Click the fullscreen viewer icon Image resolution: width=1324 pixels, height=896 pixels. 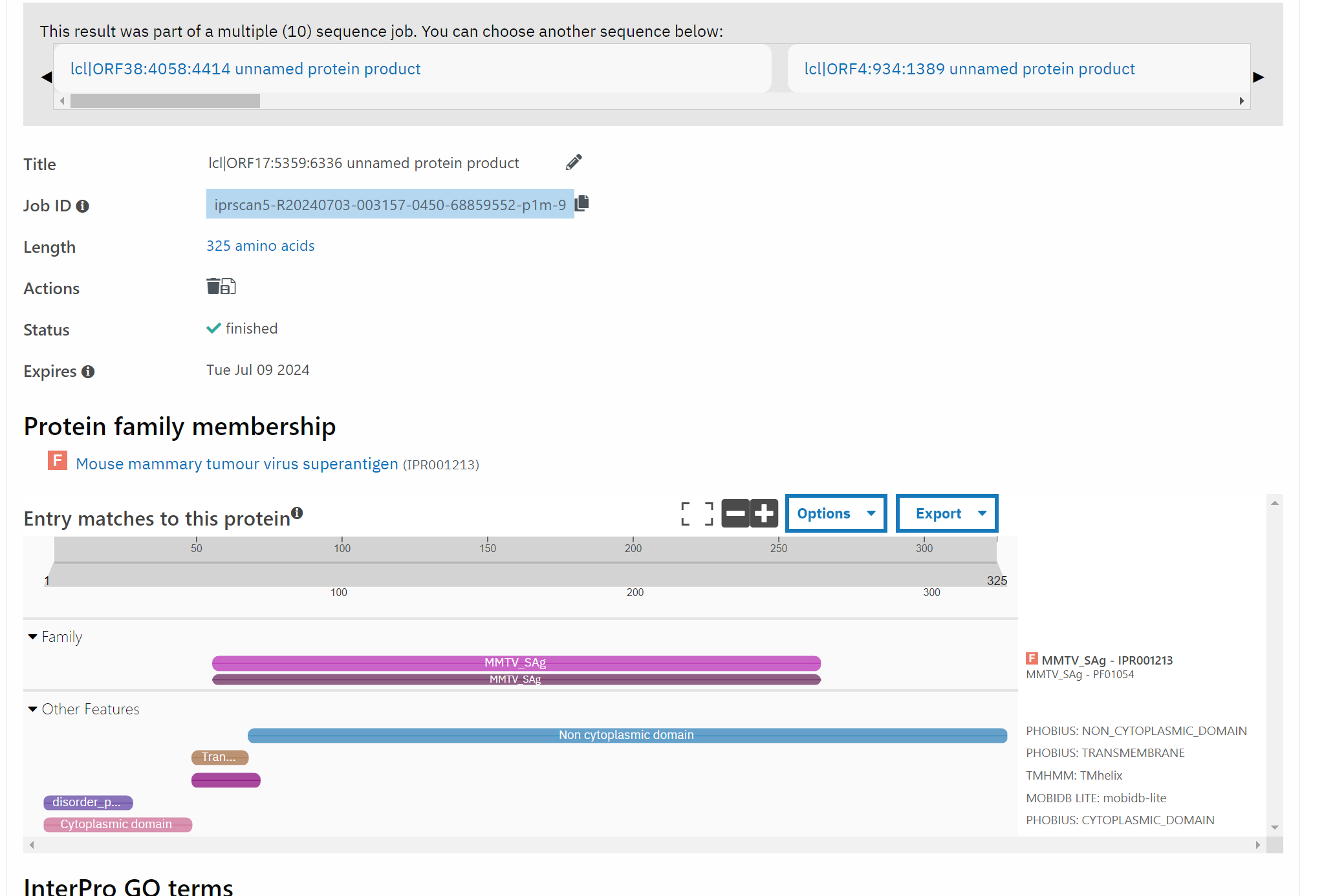point(697,514)
